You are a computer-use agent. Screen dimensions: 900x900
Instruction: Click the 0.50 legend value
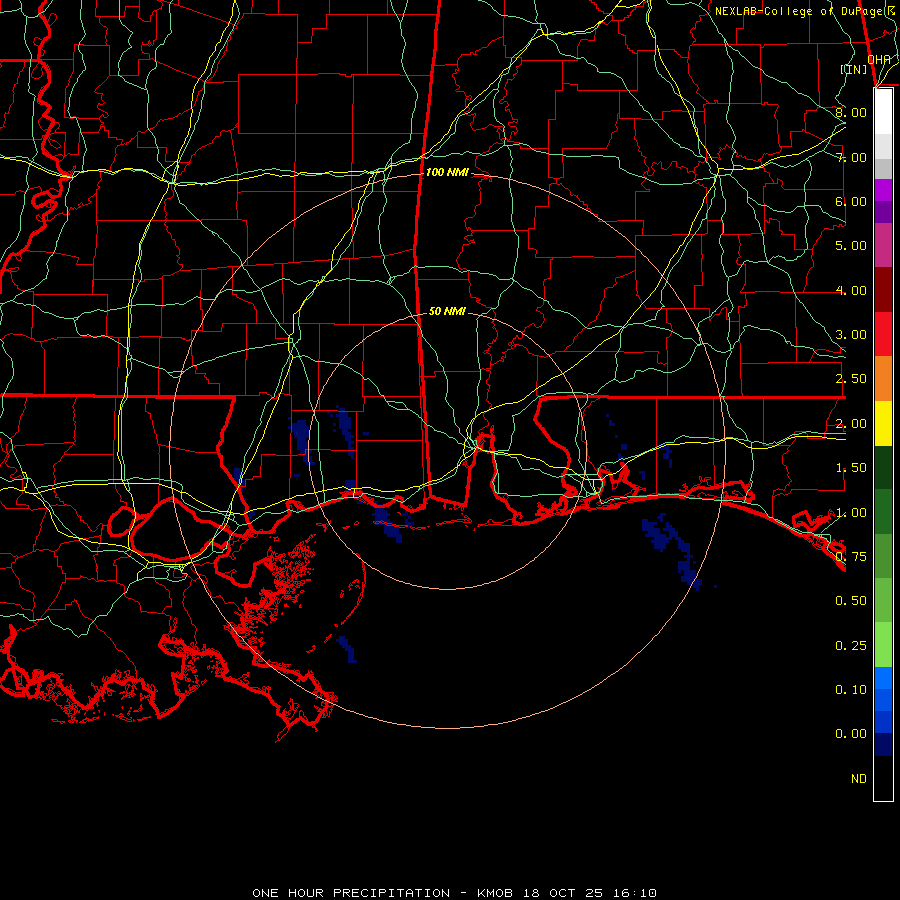click(851, 601)
